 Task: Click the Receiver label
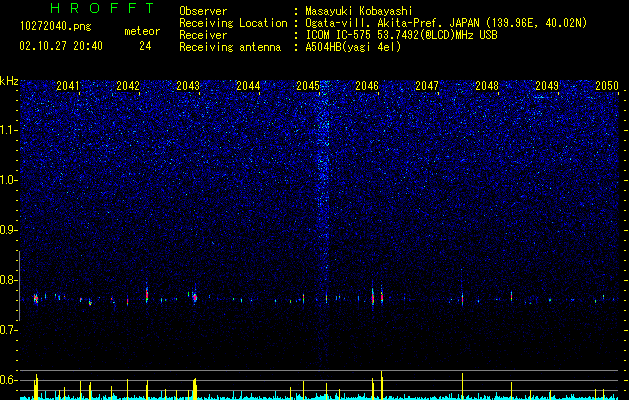pyautogui.click(x=203, y=35)
